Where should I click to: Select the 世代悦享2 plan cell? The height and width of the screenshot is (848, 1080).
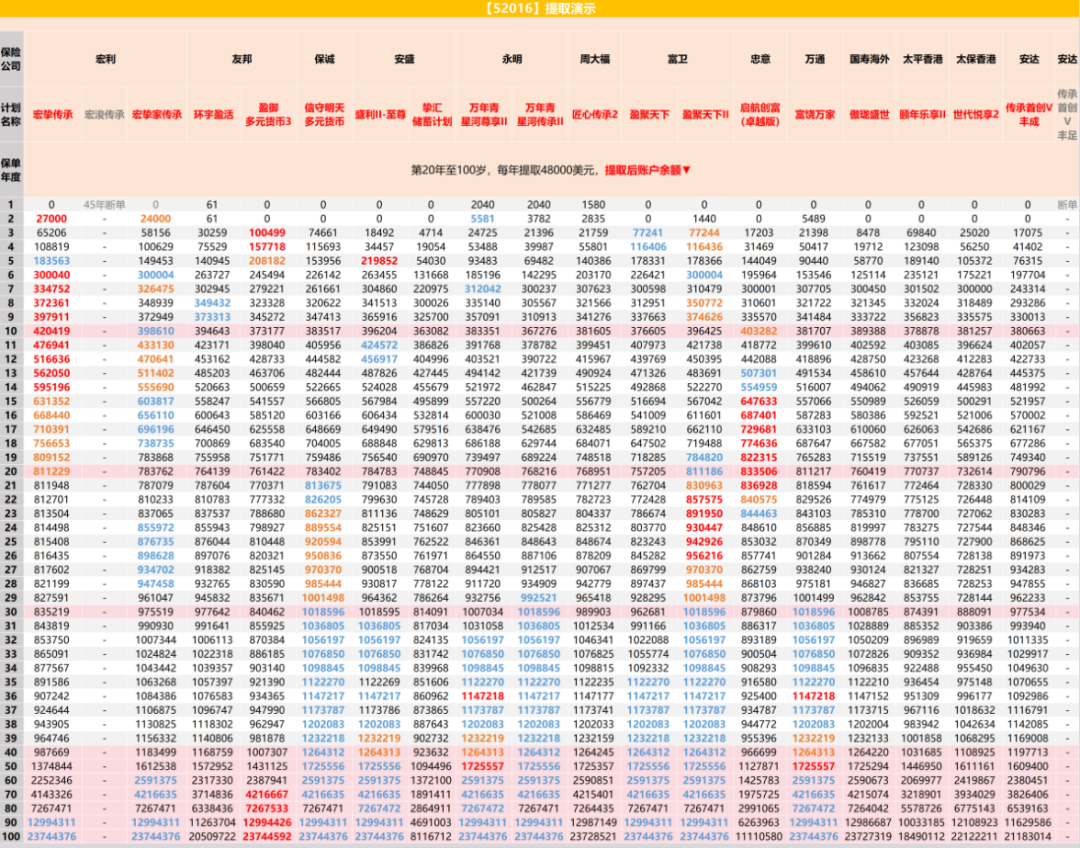pyautogui.click(x=975, y=115)
